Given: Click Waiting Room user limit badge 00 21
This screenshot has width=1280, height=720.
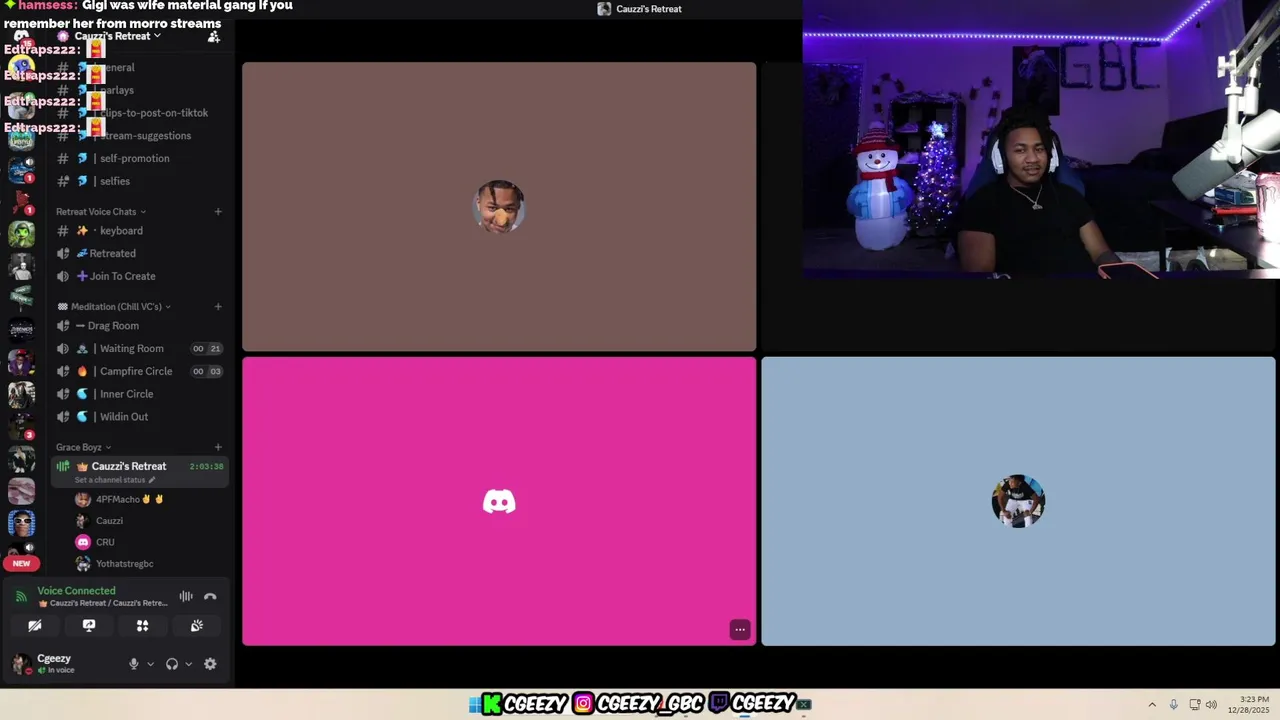Looking at the screenshot, I should click(207, 349).
